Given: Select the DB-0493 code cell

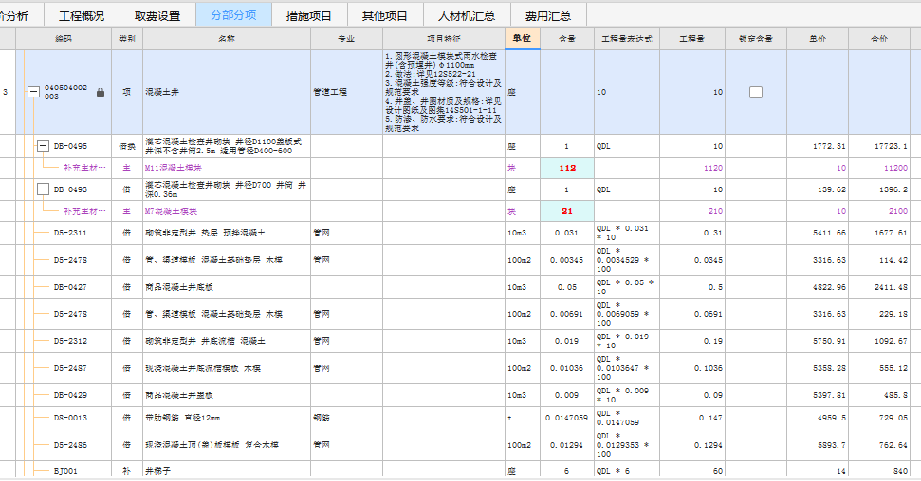Looking at the screenshot, I should 70,190.
